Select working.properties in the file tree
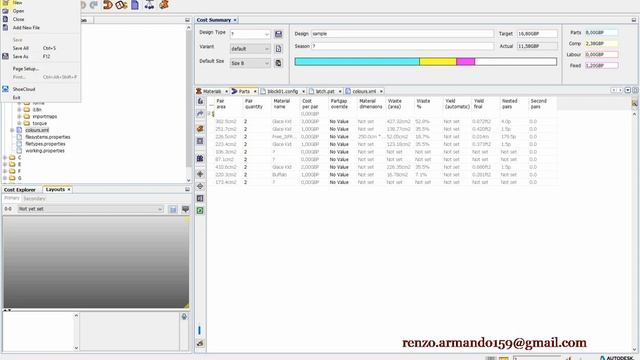Image resolution: width=640 pixels, height=360 pixels. [45, 151]
